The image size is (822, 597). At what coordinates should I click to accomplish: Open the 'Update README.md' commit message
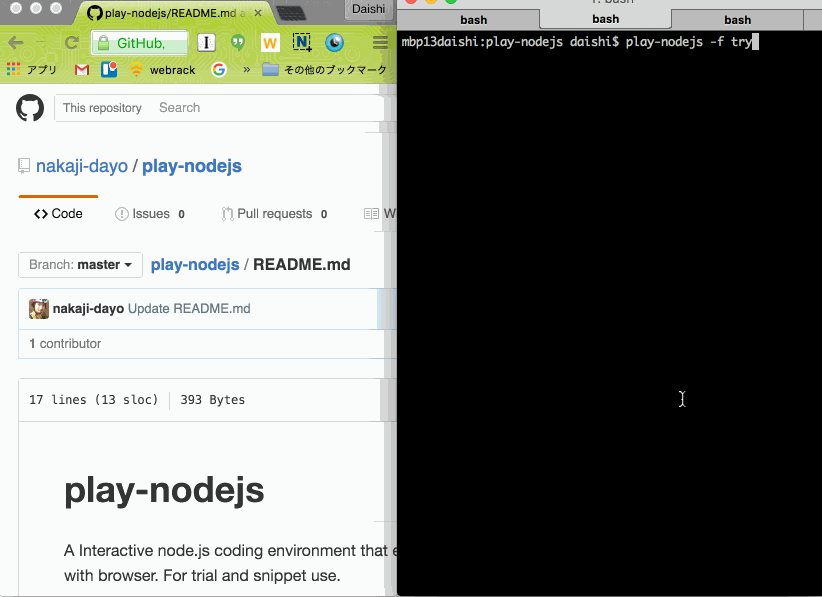pyautogui.click(x=189, y=309)
